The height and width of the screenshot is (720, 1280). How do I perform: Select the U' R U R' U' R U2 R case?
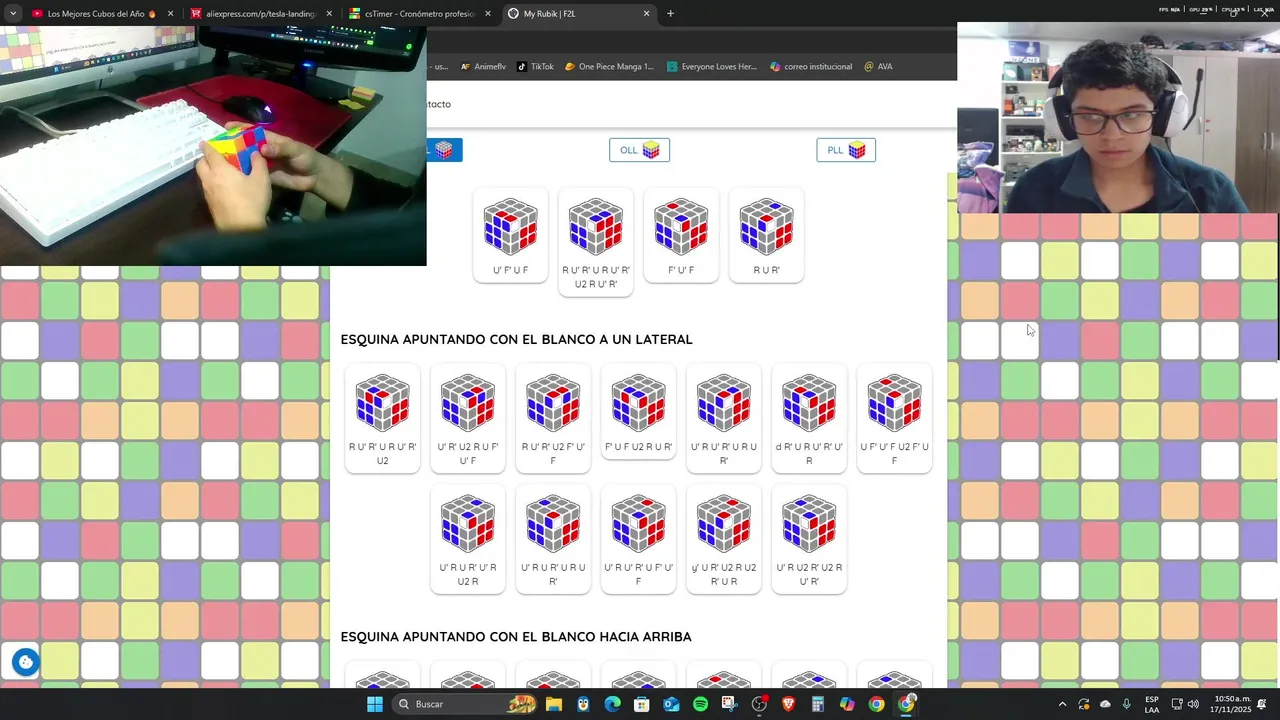(468, 539)
